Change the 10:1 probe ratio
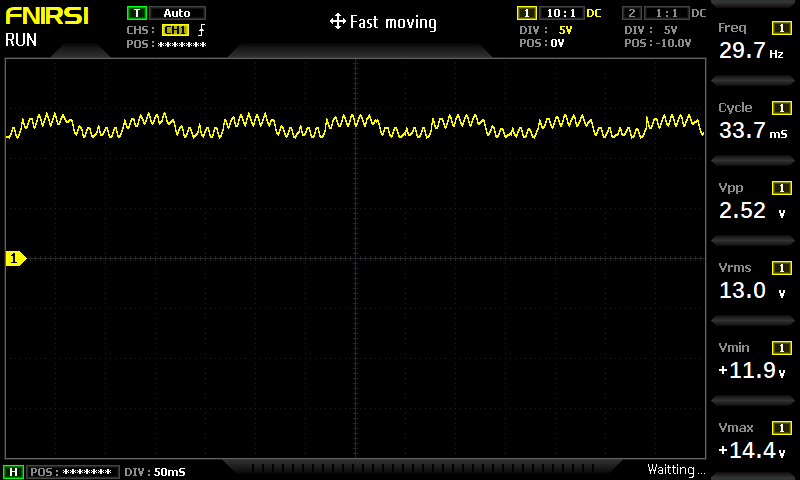 (x=561, y=13)
